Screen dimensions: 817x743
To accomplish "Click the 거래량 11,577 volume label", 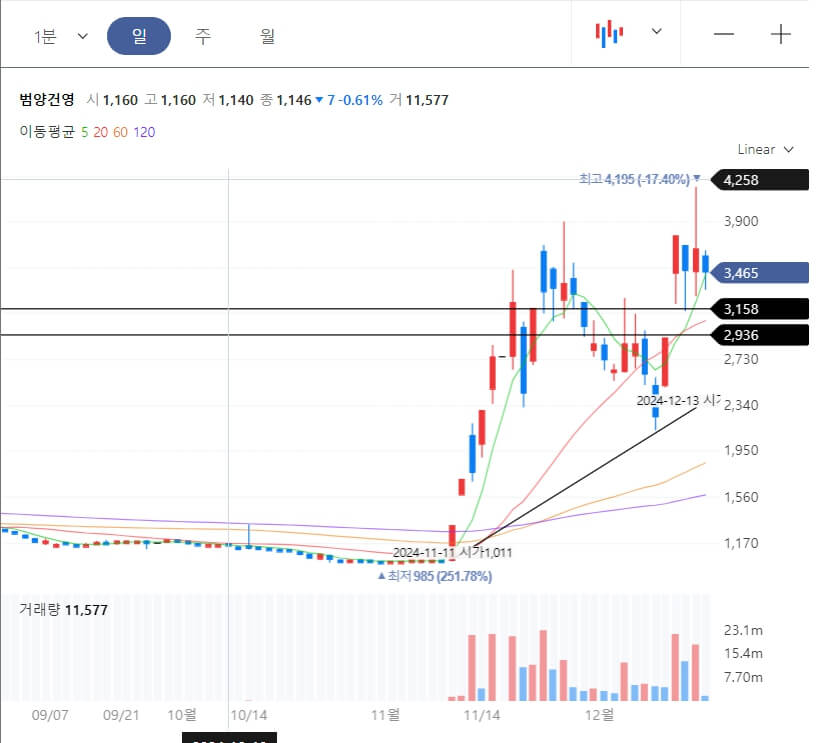I will pyautogui.click(x=64, y=610).
